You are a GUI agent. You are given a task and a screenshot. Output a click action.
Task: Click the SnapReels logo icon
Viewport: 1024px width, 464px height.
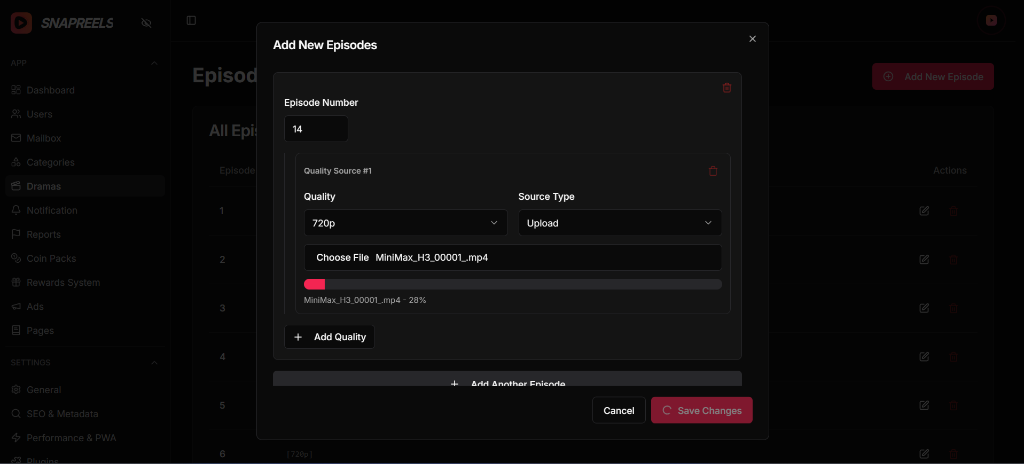[x=22, y=23]
